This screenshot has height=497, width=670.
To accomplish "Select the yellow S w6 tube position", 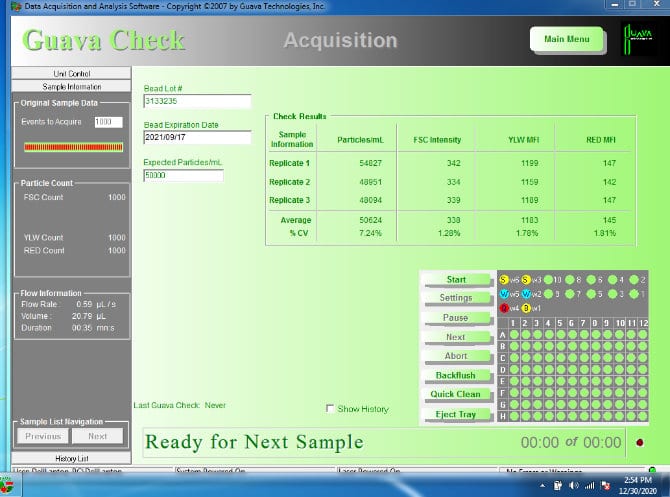I will click(504, 279).
